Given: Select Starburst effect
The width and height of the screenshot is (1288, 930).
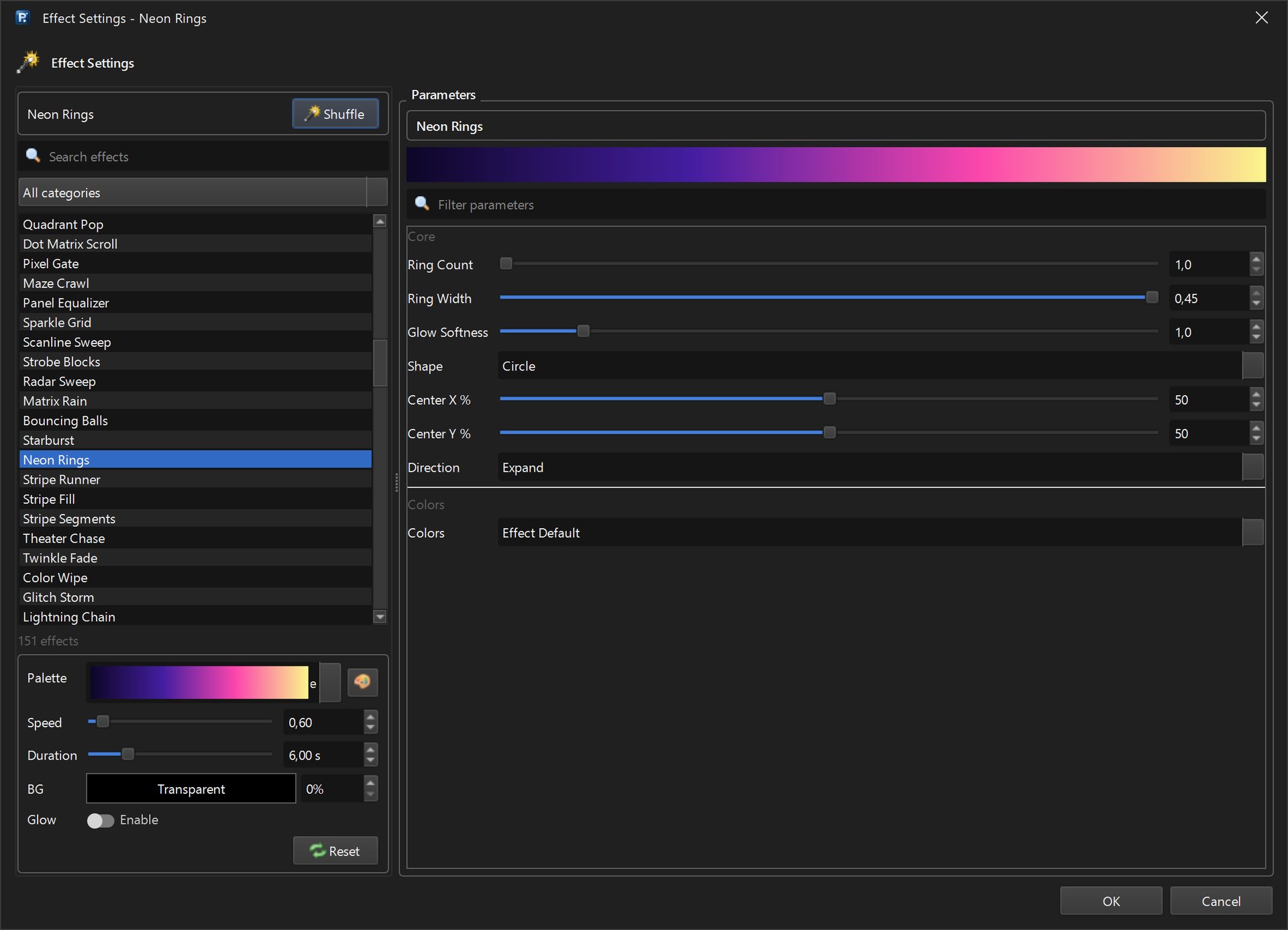Looking at the screenshot, I should (195, 440).
